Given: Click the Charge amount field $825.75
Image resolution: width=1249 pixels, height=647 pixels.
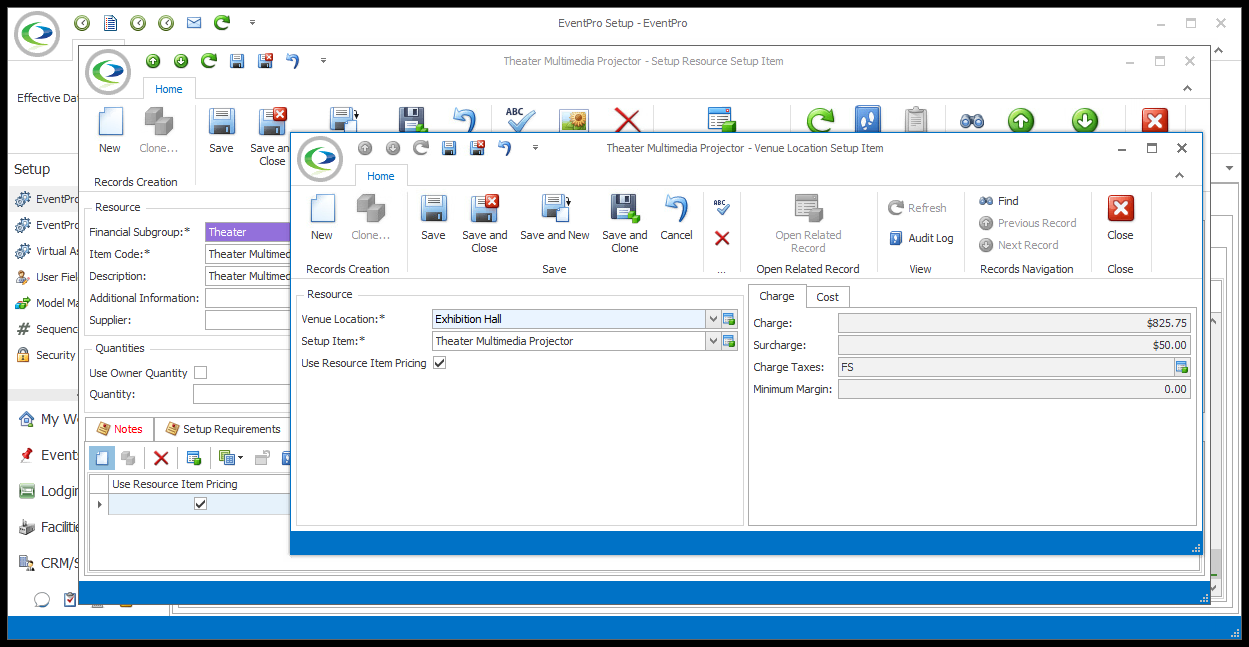Looking at the screenshot, I should [x=1014, y=323].
